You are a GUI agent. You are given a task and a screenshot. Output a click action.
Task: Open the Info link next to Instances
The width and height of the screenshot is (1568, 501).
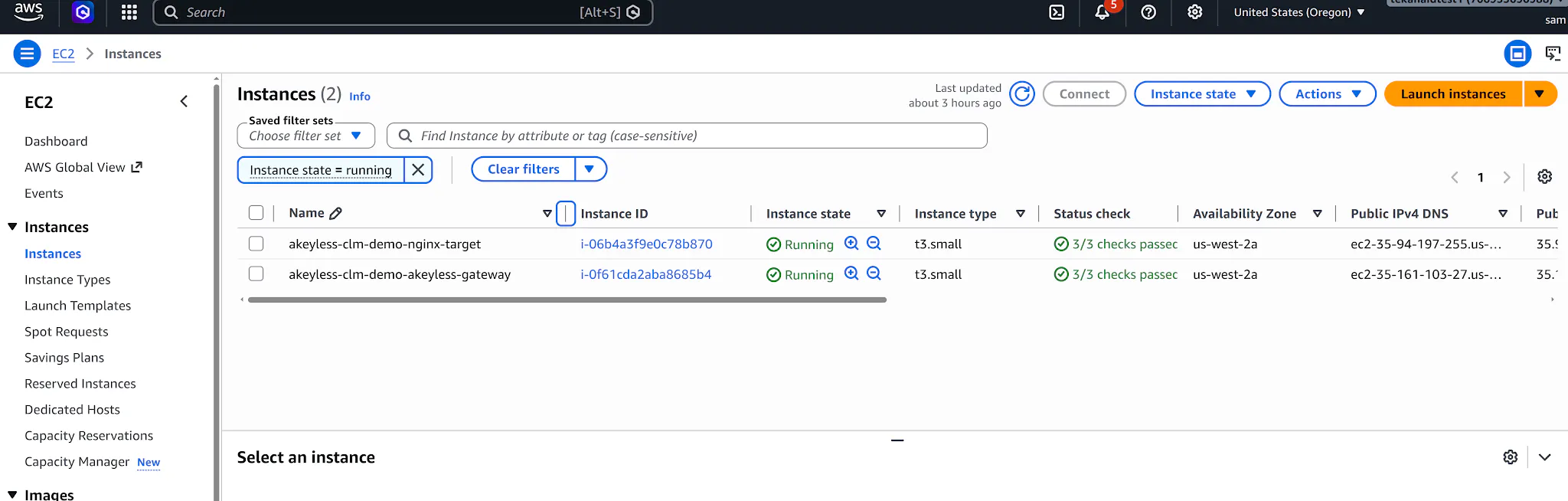coord(360,97)
